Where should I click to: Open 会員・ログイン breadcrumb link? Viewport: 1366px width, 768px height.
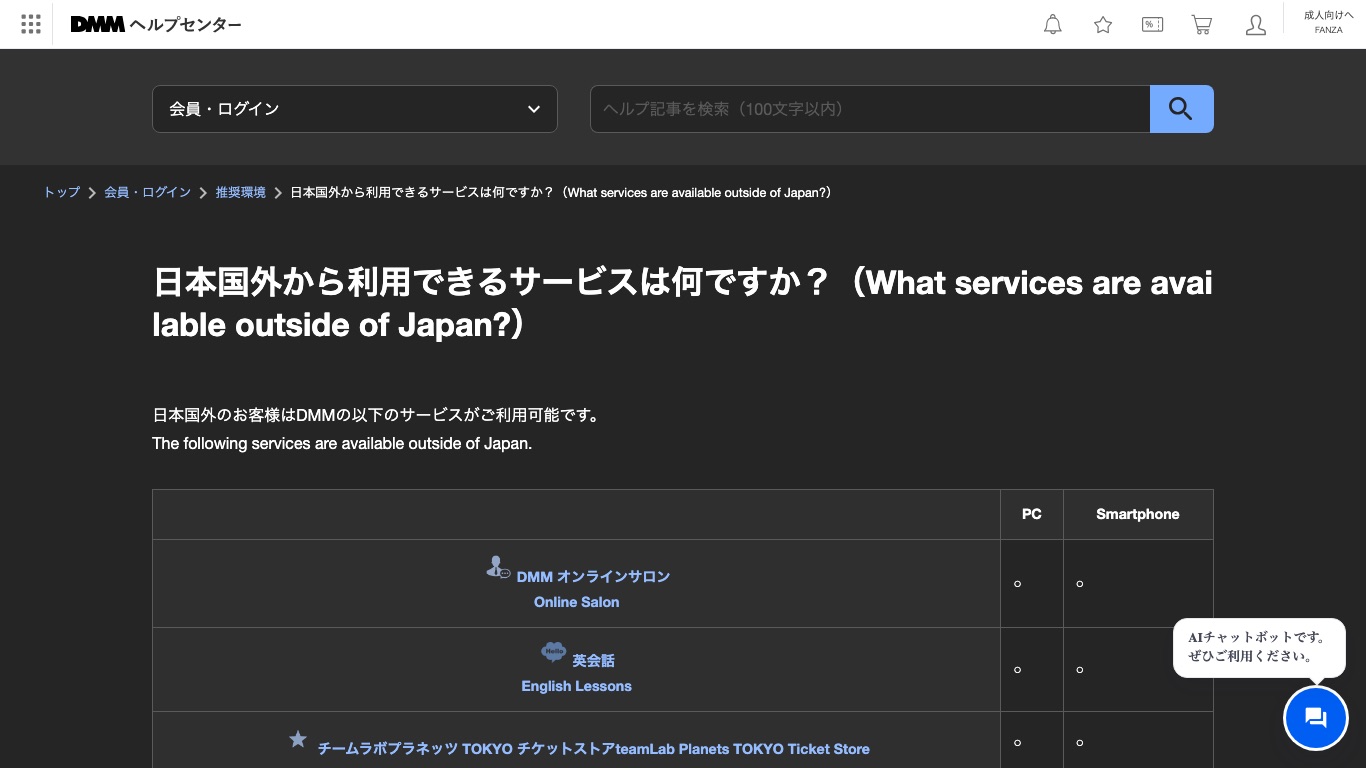coord(147,192)
